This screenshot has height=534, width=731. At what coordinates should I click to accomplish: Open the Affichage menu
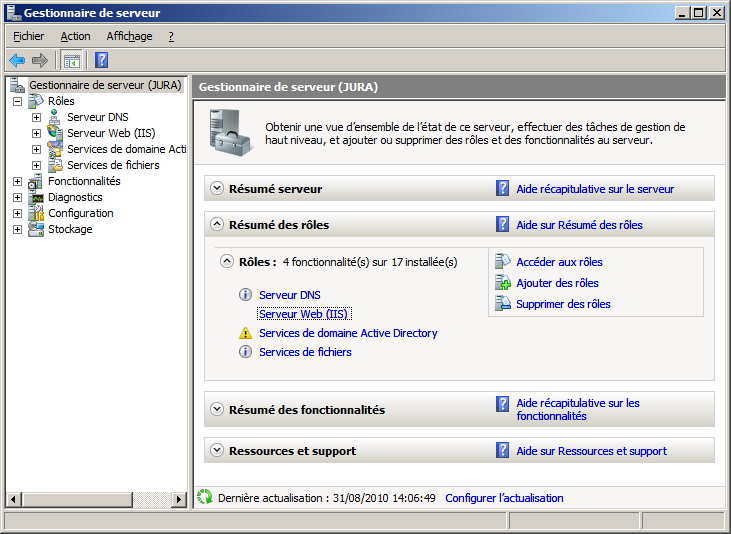point(129,36)
